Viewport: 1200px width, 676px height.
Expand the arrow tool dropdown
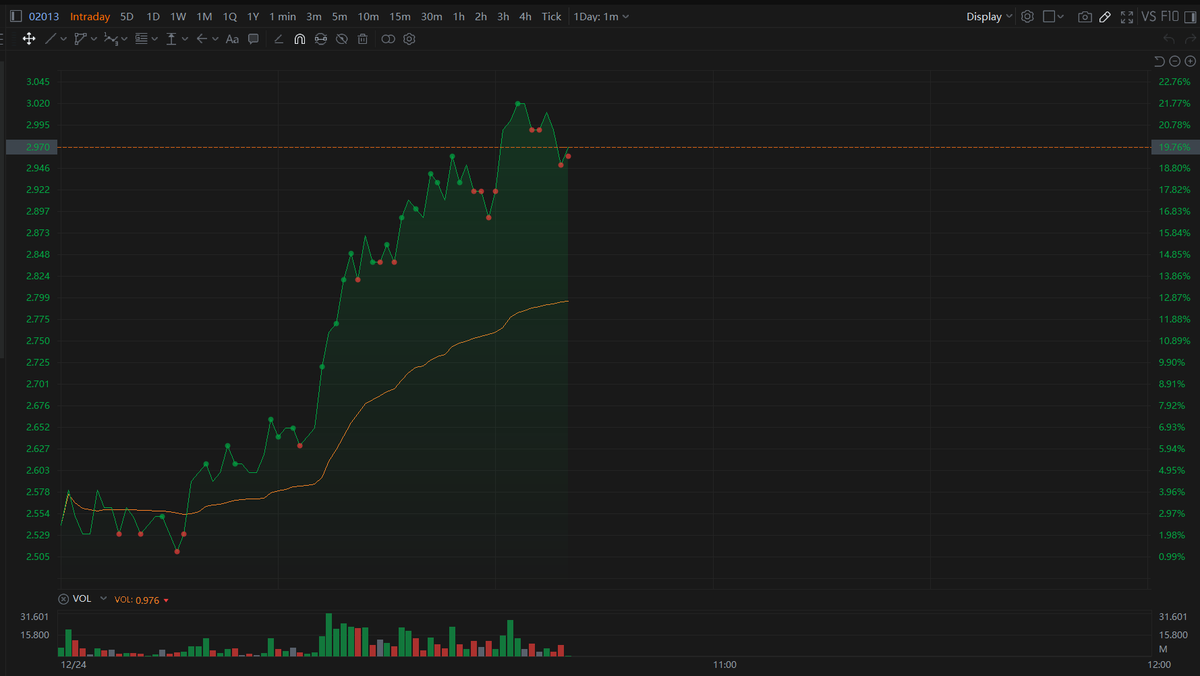coord(214,39)
